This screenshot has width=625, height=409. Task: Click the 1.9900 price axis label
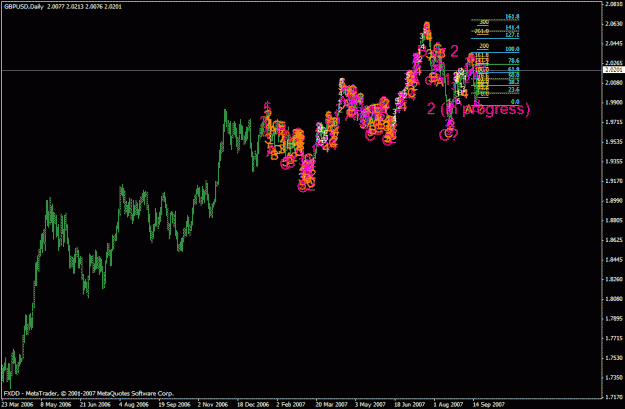[x=614, y=102]
